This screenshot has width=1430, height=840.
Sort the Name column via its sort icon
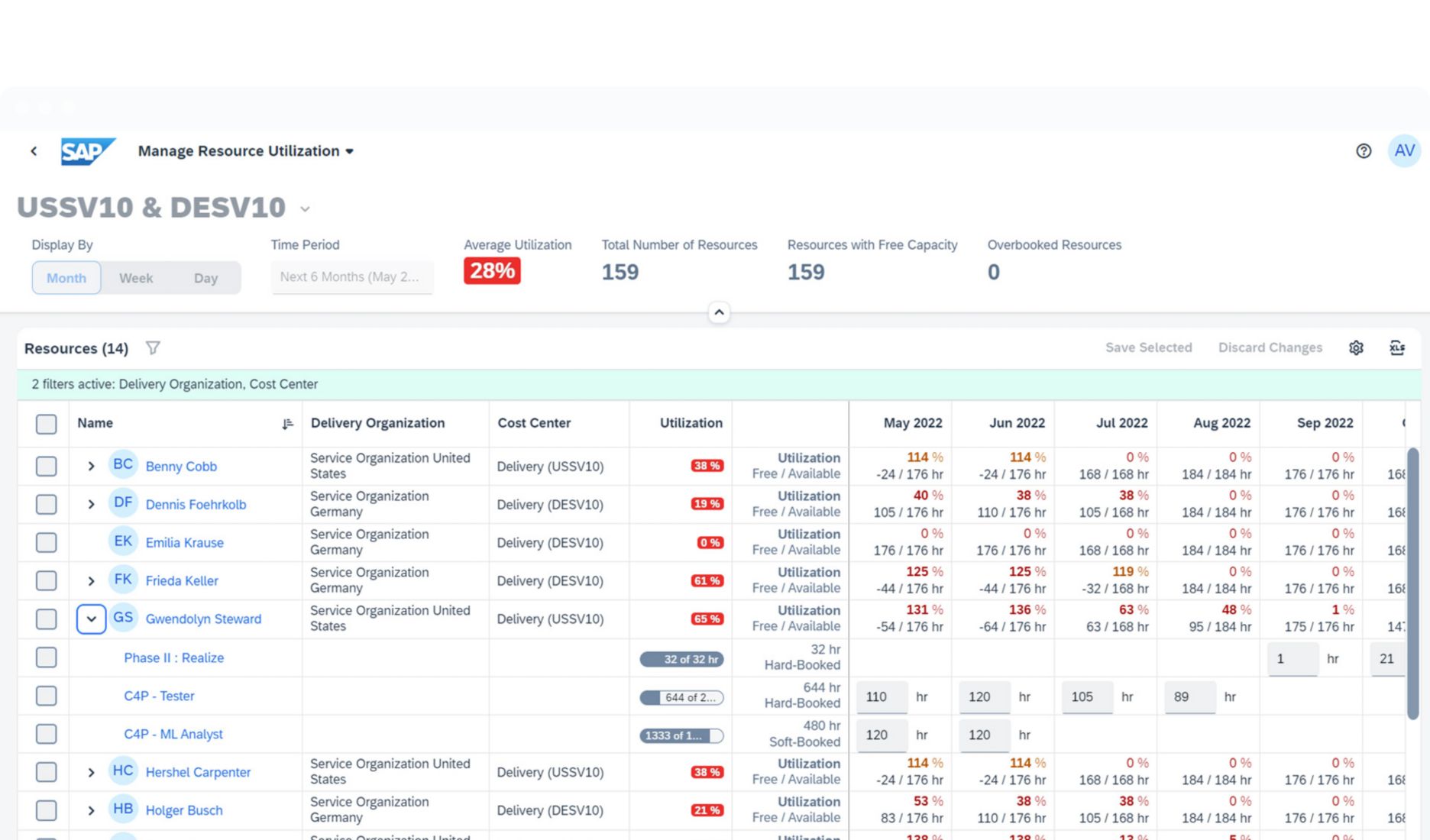click(x=287, y=423)
